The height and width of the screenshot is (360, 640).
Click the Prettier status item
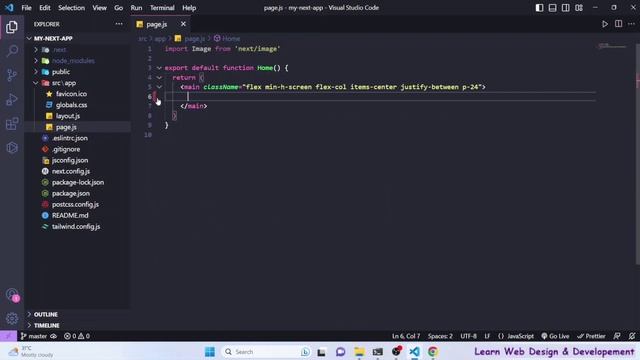pos(591,336)
